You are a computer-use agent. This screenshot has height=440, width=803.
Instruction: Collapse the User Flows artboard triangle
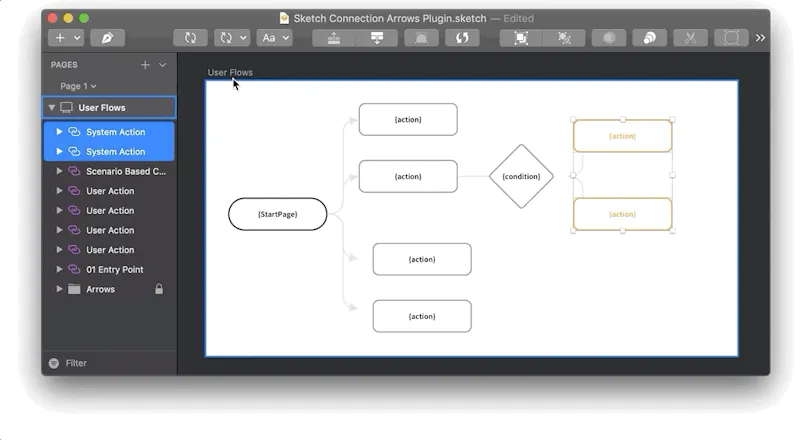(52, 108)
